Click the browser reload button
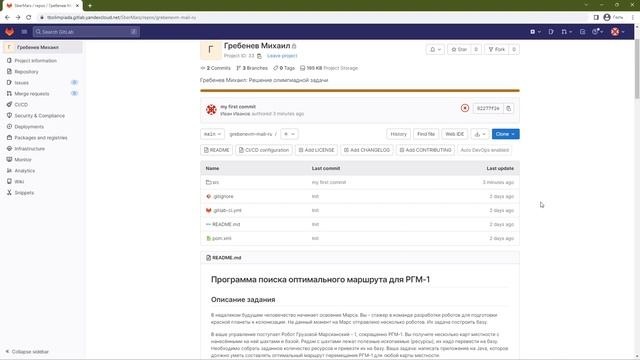This screenshot has height=360, width=640. [29, 18]
